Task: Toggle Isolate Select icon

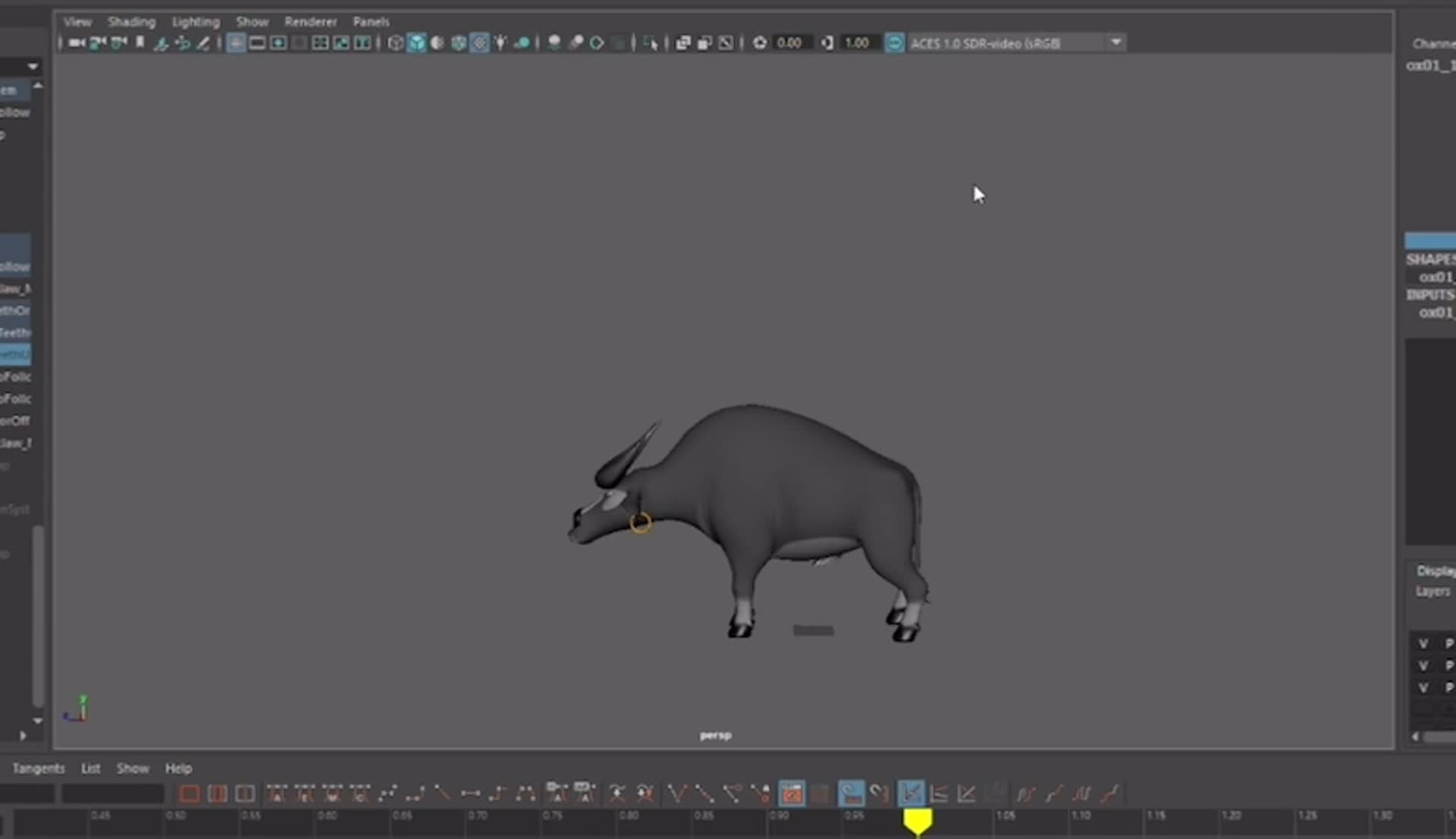Action: click(651, 43)
